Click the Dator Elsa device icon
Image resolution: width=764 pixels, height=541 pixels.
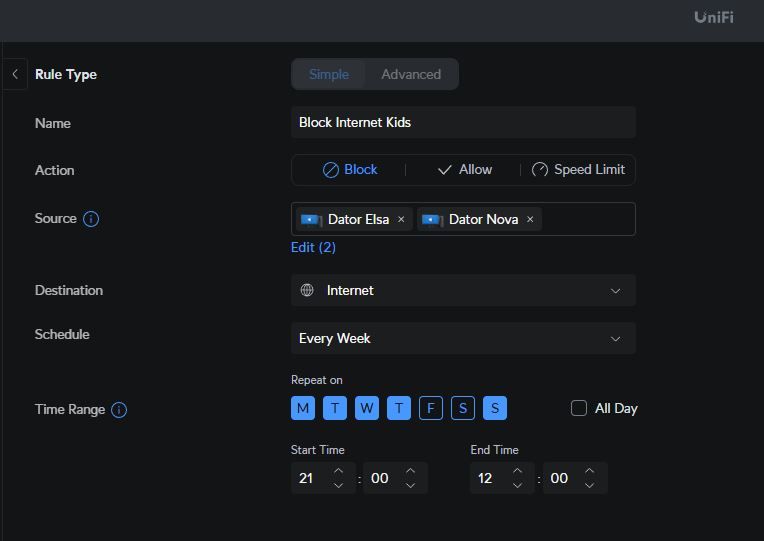click(311, 219)
